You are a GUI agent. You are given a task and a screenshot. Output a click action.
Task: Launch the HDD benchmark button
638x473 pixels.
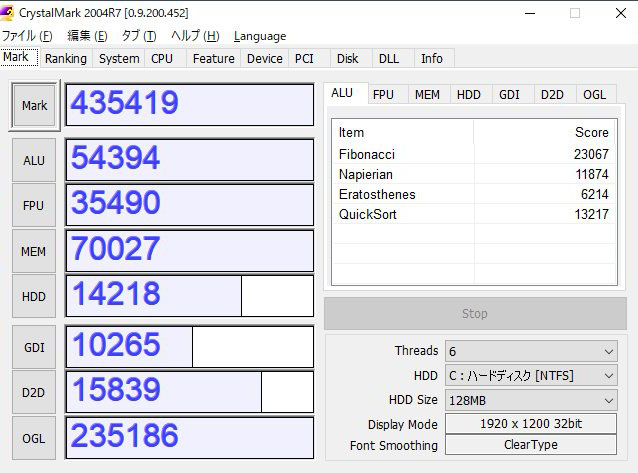[x=34, y=297]
